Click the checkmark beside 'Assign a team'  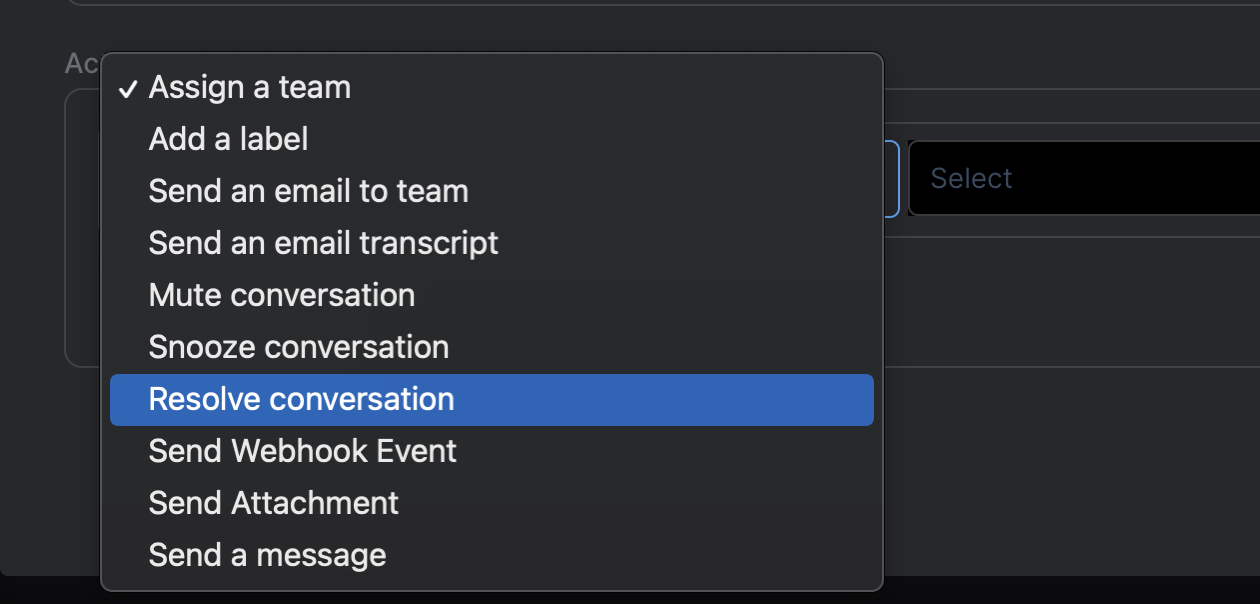point(128,88)
